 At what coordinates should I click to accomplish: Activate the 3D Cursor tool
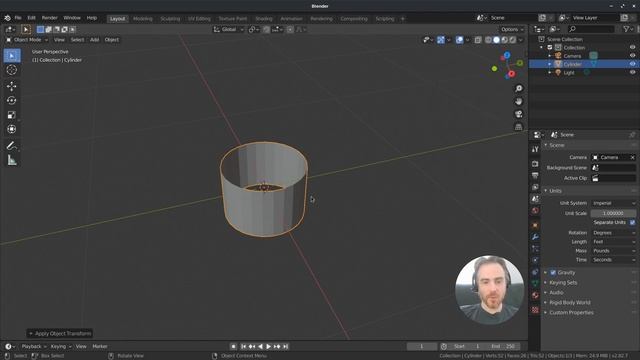coord(12,70)
